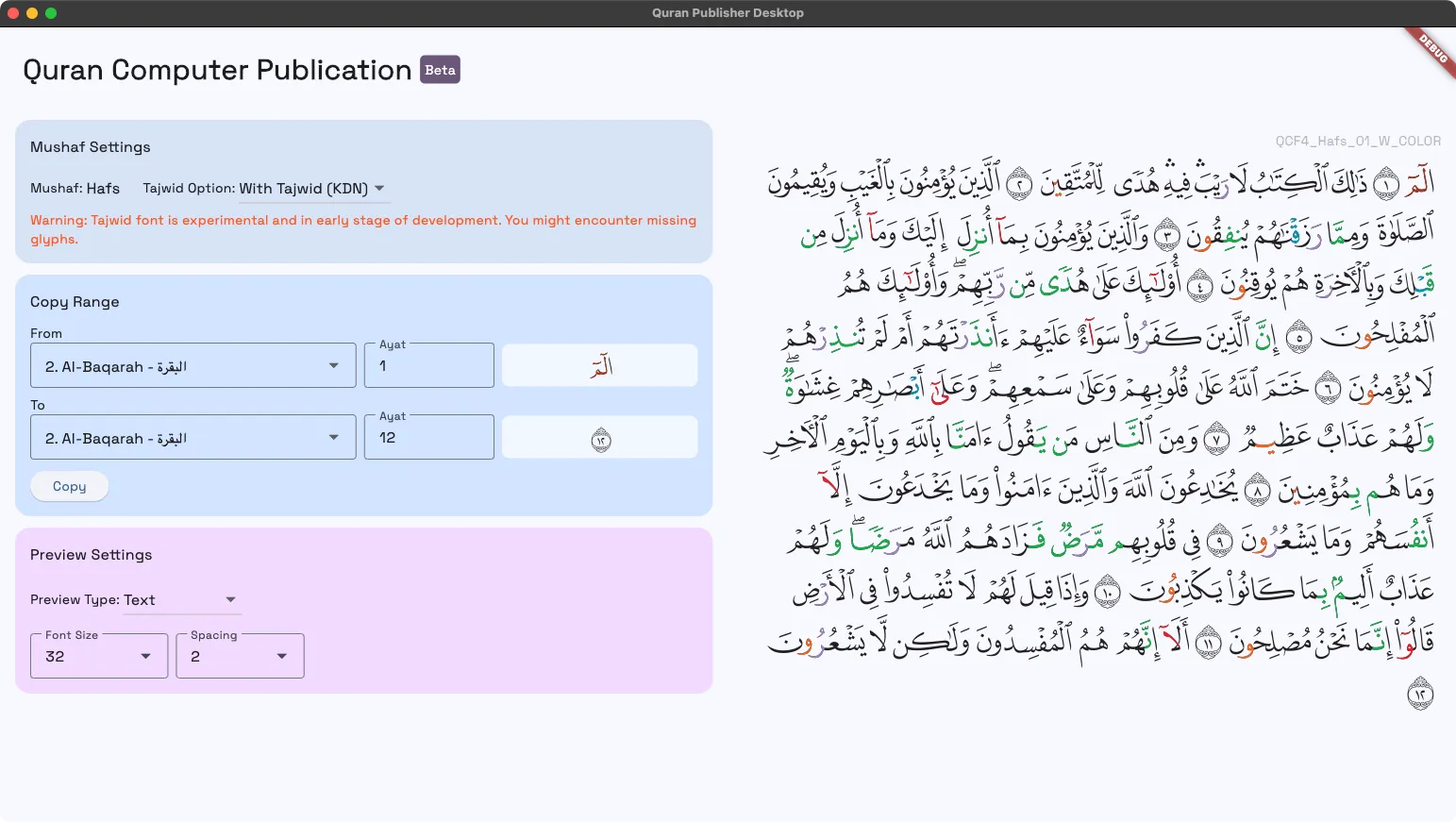Click the From ayah preview box
Screen dimensions: 1456x822
pyautogui.click(x=600, y=366)
